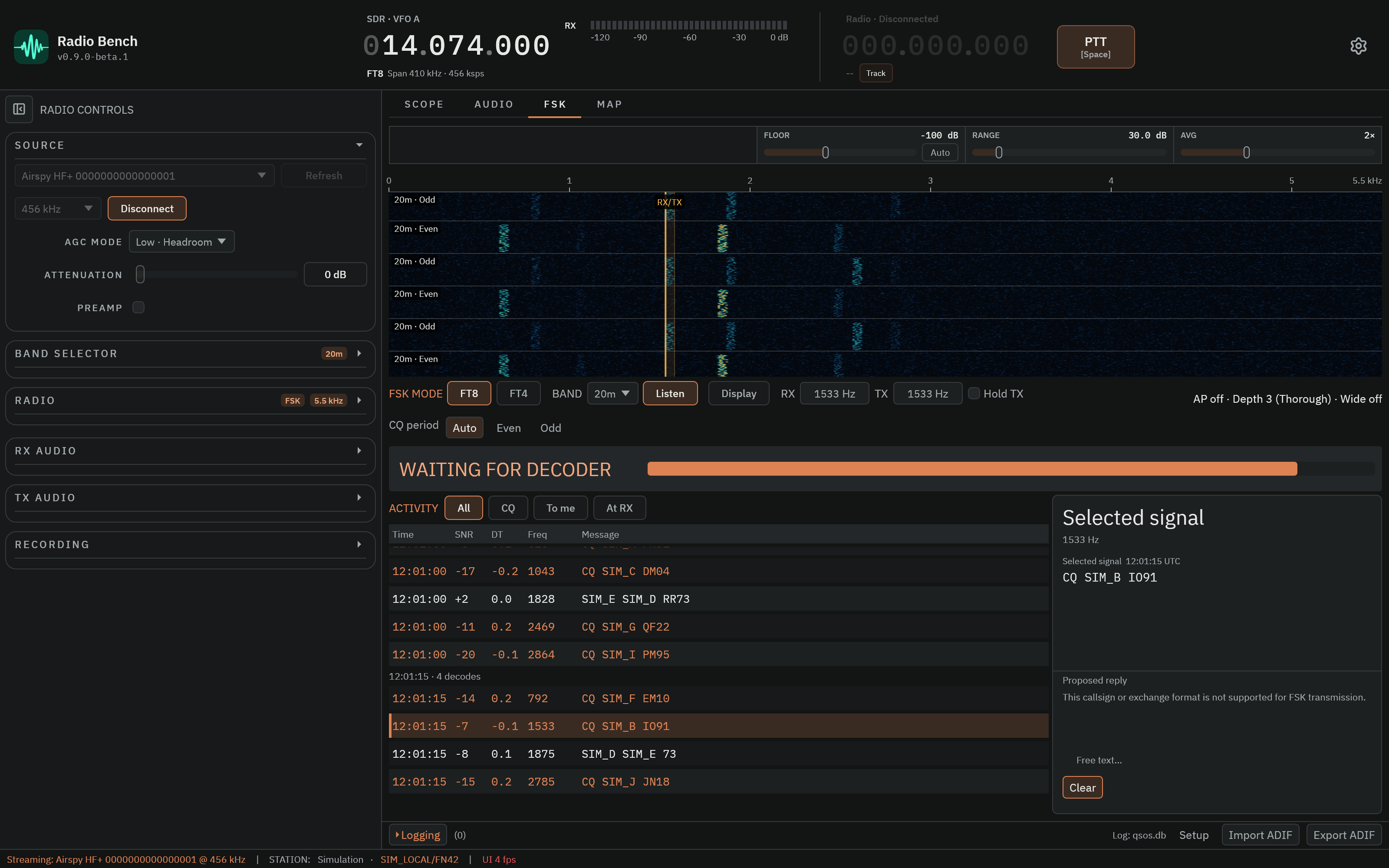Adjust the RANGE slider handle
The height and width of the screenshot is (868, 1389).
point(999,153)
